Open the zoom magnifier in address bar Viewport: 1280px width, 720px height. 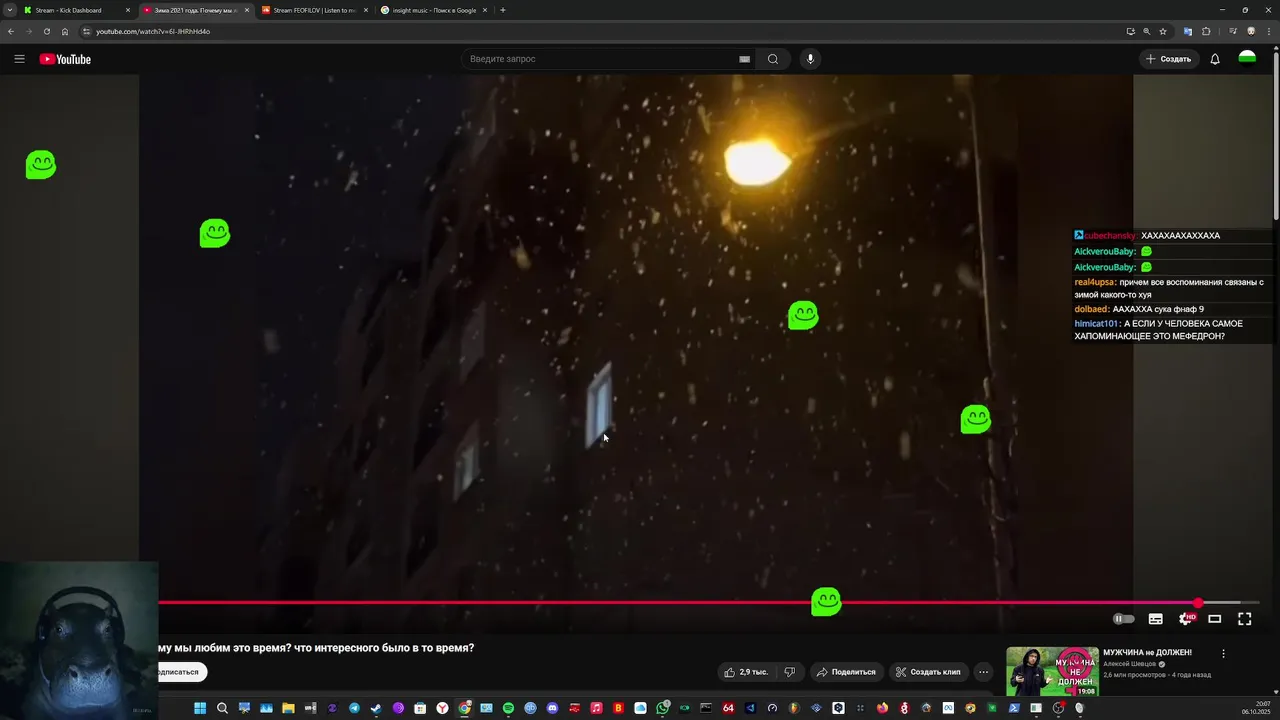click(1146, 31)
